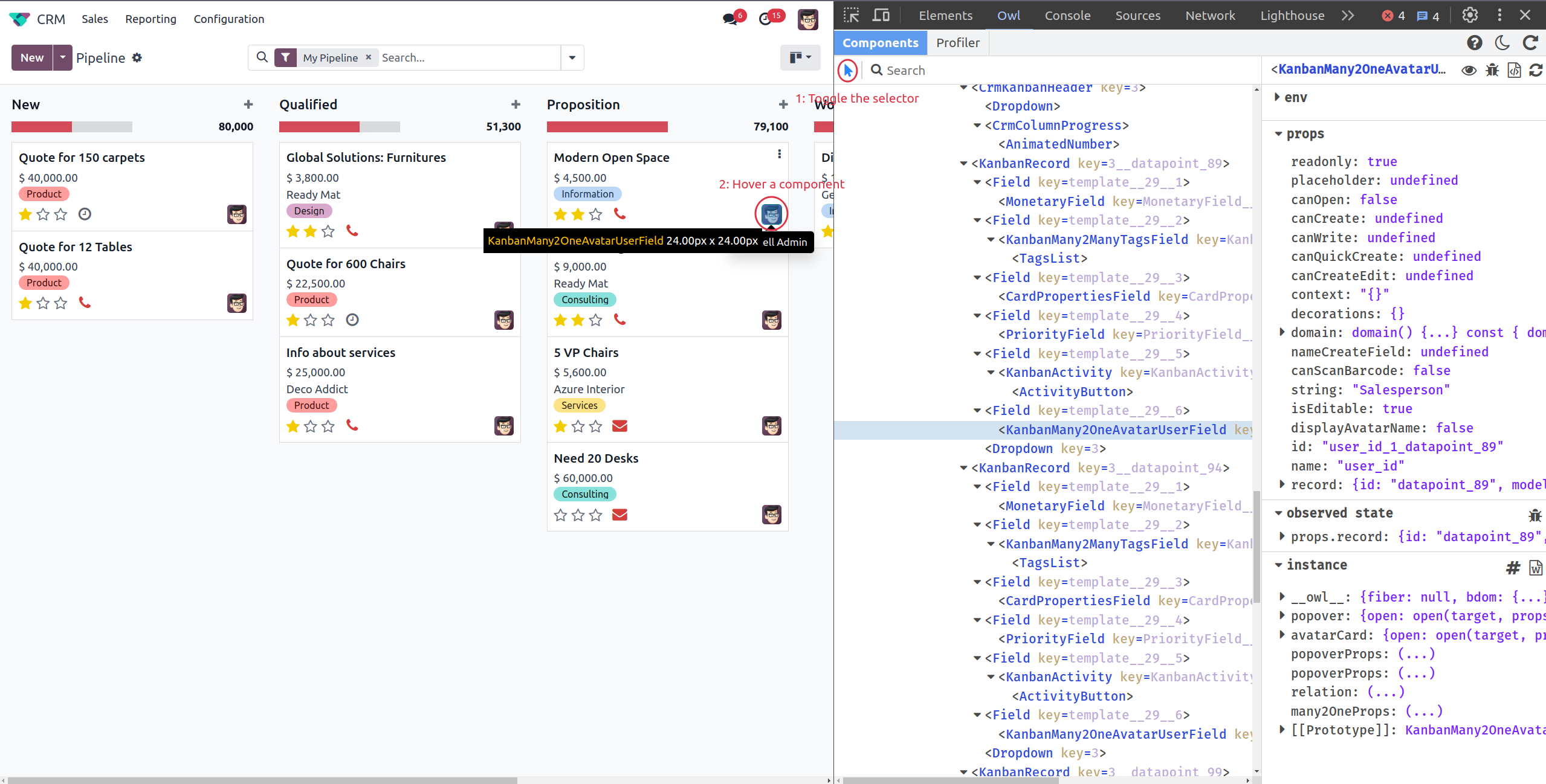Screen dimensions: 1546x784
Task: Remove the My Pipeline filter
Action: tap(368, 57)
